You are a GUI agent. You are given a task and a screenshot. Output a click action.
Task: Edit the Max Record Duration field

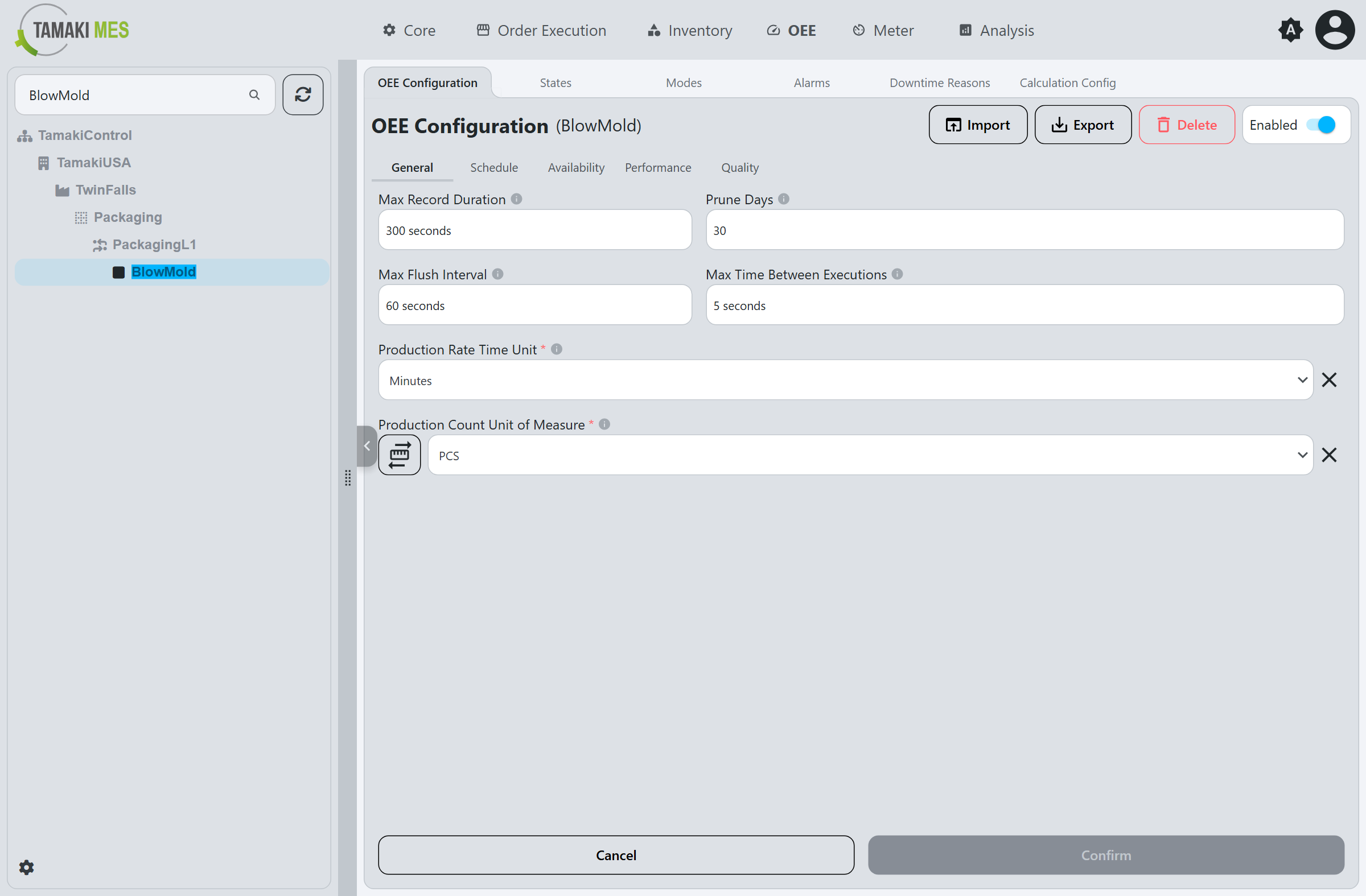coord(535,230)
